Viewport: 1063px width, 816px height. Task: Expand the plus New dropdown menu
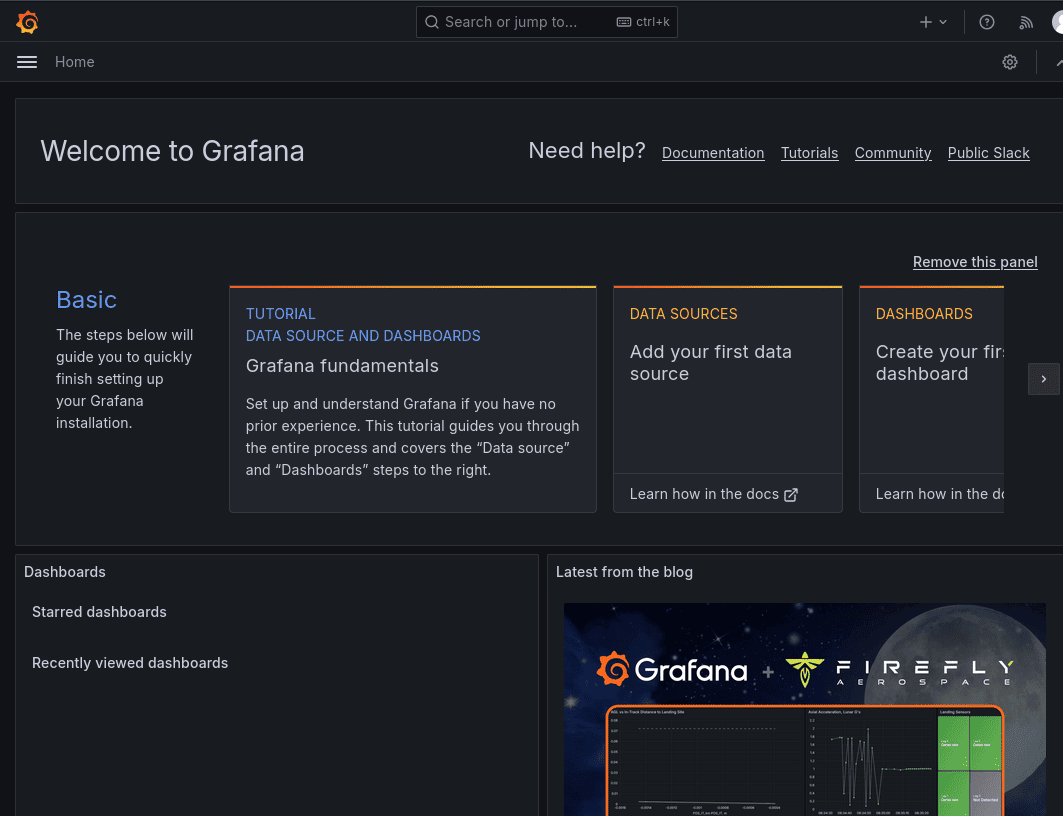pos(933,22)
